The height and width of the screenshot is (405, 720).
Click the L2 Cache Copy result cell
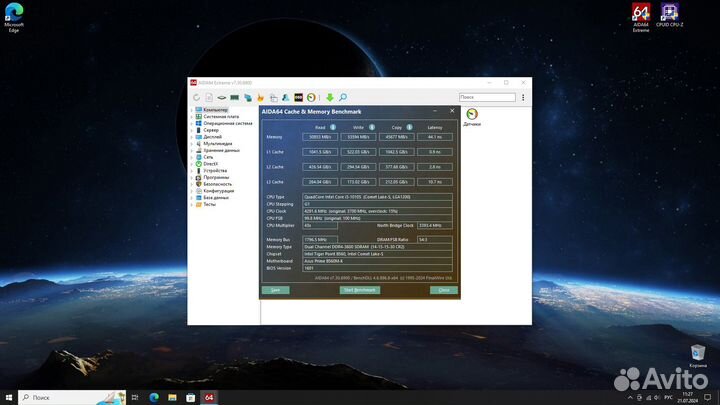[x=396, y=167]
